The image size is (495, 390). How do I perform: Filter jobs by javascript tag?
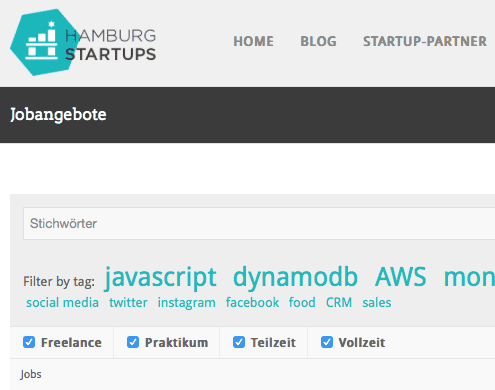(x=161, y=277)
